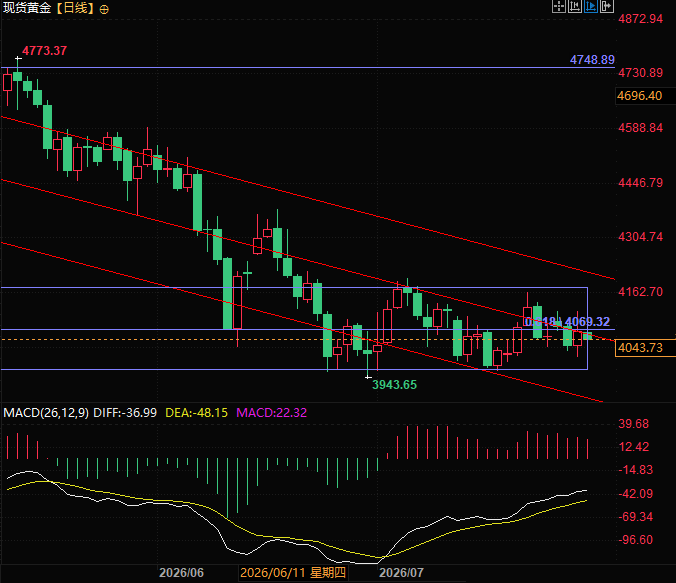The width and height of the screenshot is (676, 583).
Task: Open the circled plus next to 日线
Action: click(104, 9)
